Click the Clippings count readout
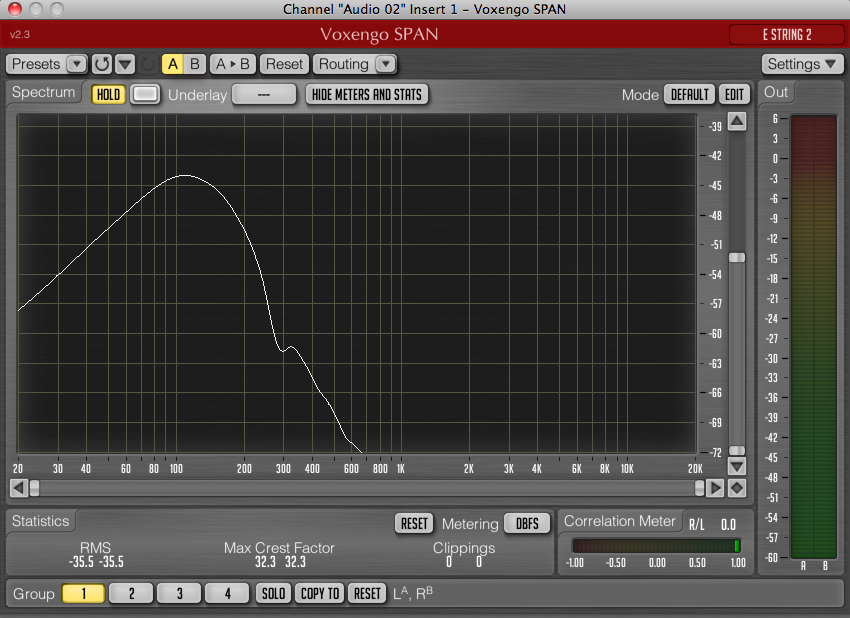 tap(463, 562)
